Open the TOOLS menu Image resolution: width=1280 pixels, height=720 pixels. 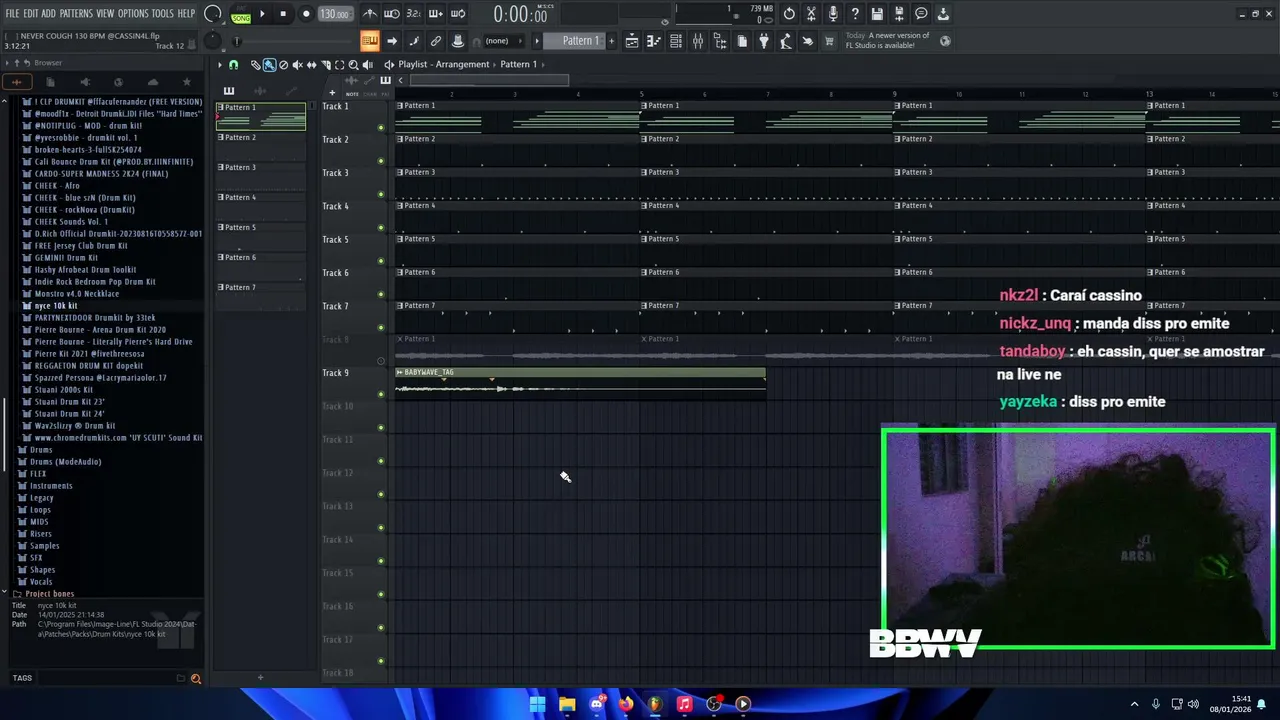coord(162,14)
